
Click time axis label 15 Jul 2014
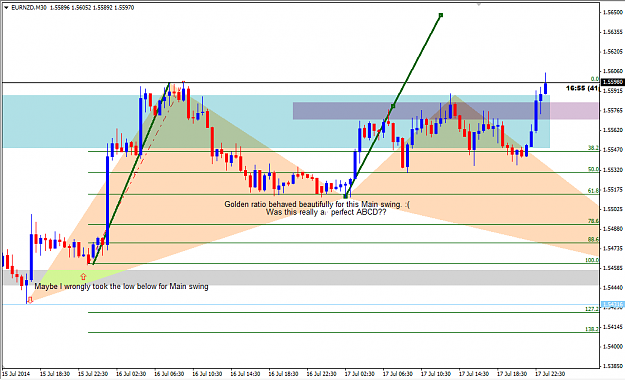pyautogui.click(x=16, y=374)
